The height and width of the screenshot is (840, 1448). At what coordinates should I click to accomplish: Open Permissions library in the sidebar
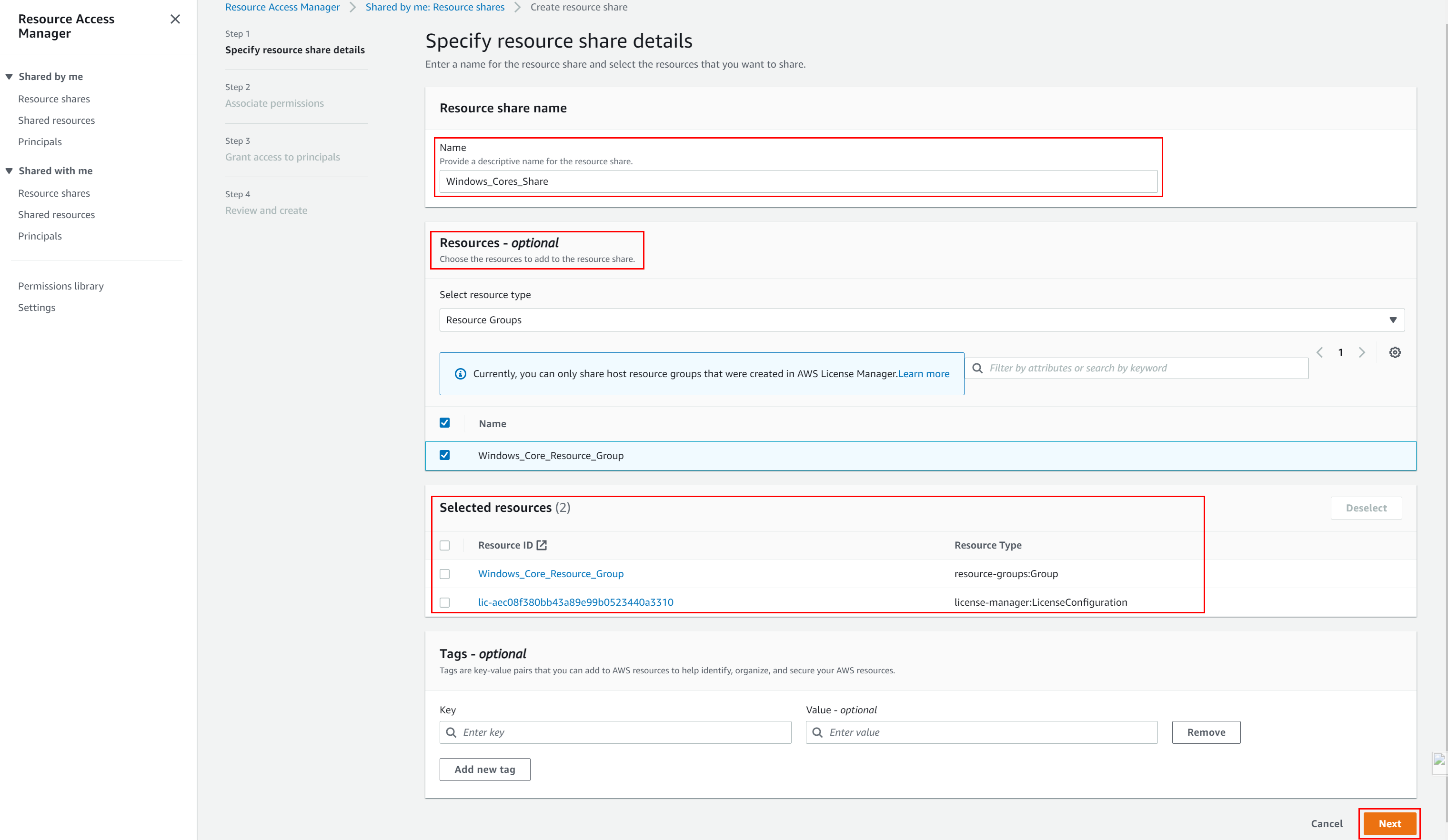[x=60, y=286]
